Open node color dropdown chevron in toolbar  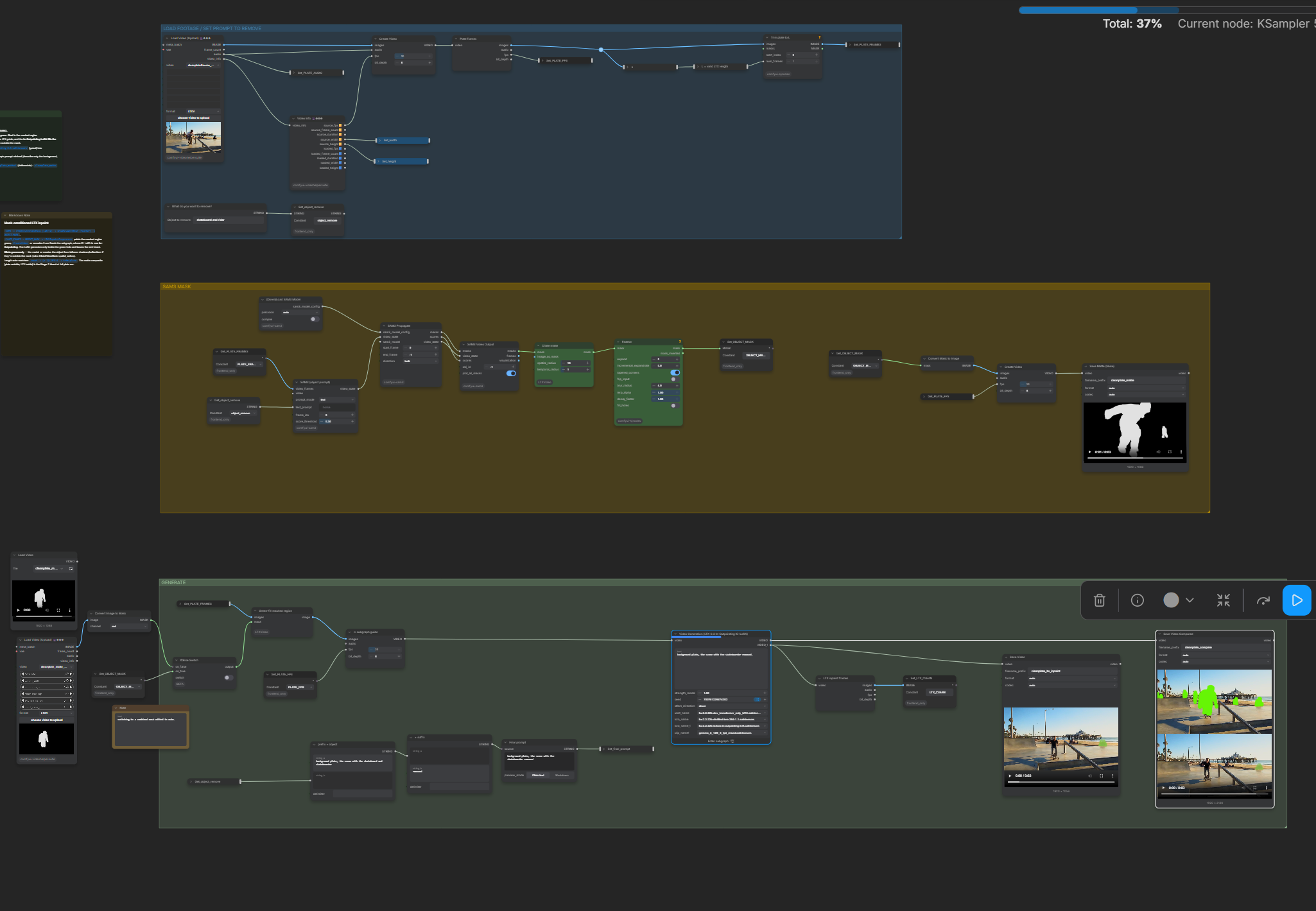[1190, 600]
